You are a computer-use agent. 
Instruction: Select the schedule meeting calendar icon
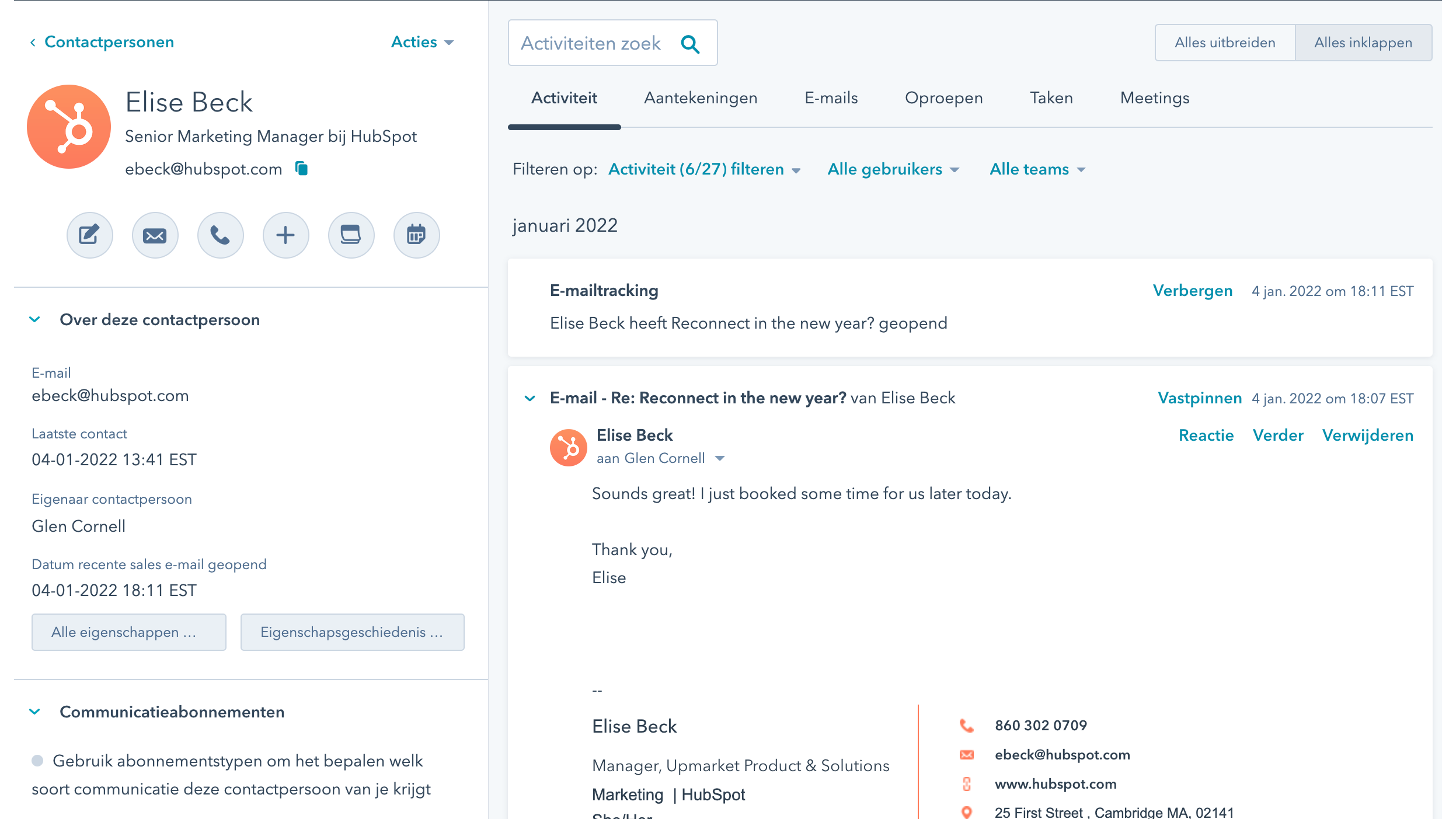(x=416, y=235)
